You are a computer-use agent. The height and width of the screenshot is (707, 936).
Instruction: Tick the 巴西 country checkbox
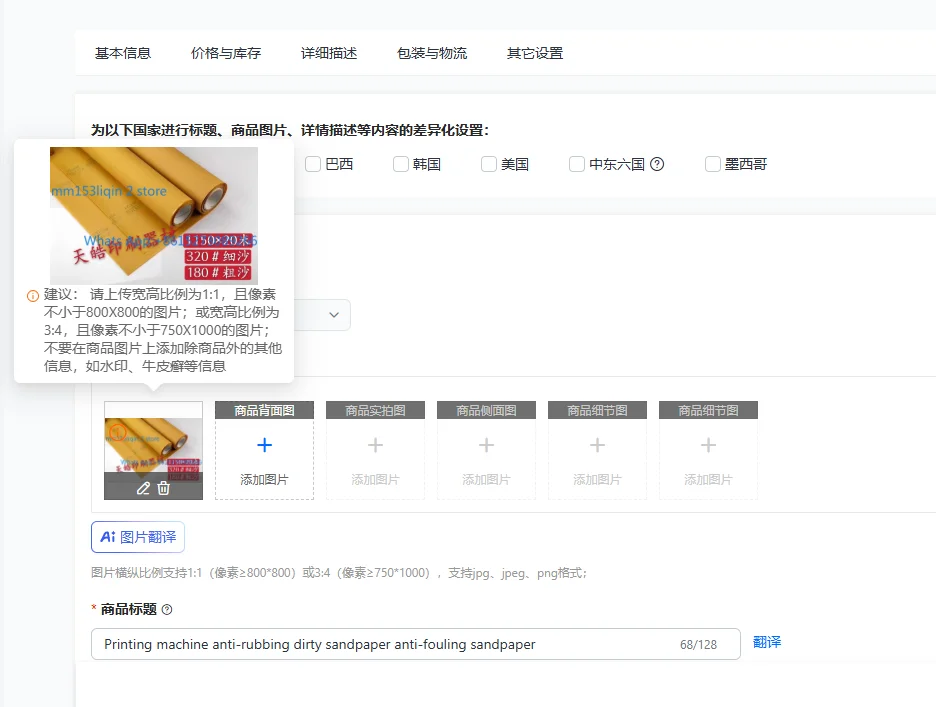point(313,164)
